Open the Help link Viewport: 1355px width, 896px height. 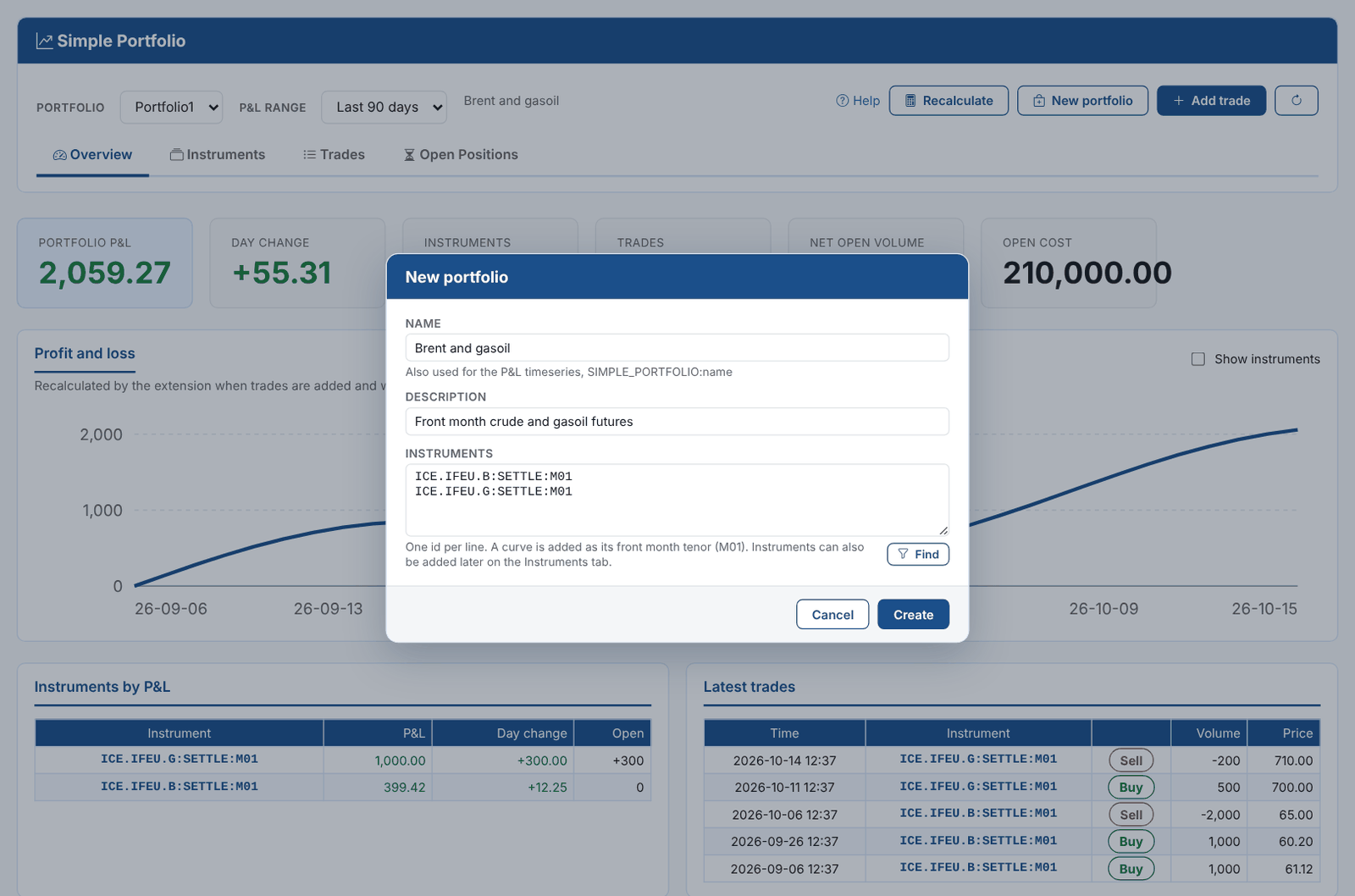[858, 101]
